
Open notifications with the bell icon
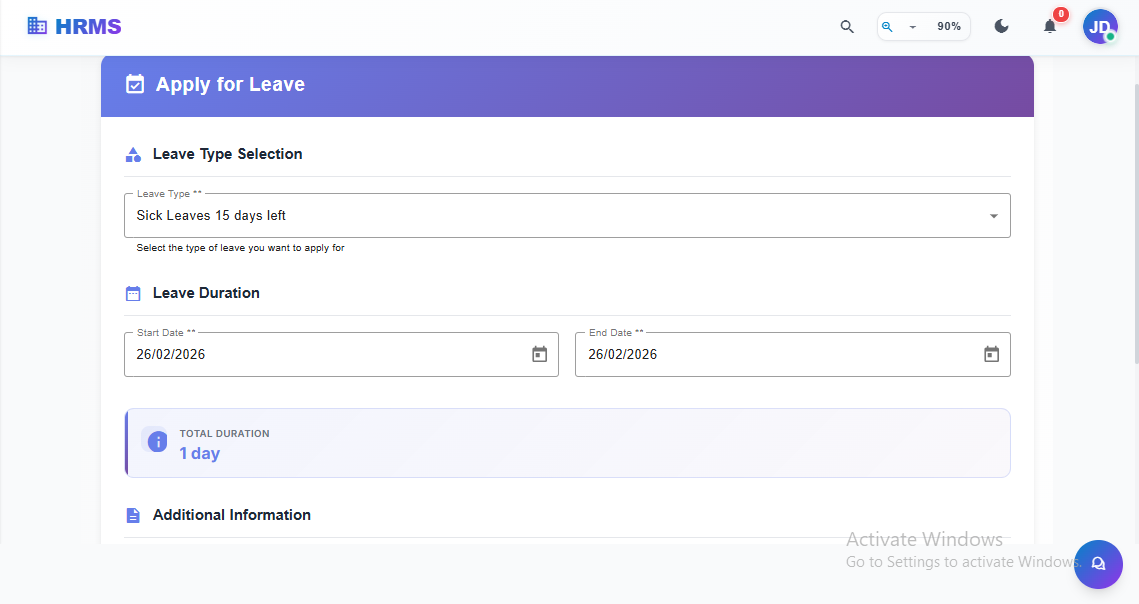1050,27
